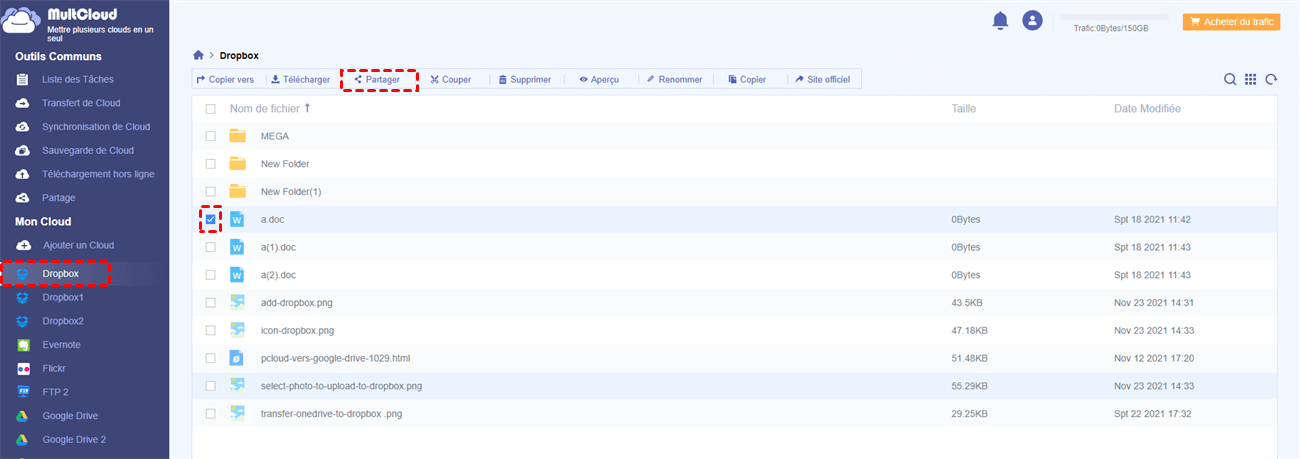Click the 51.48KB size cell
1300x459 pixels.
pyautogui.click(x=970, y=357)
